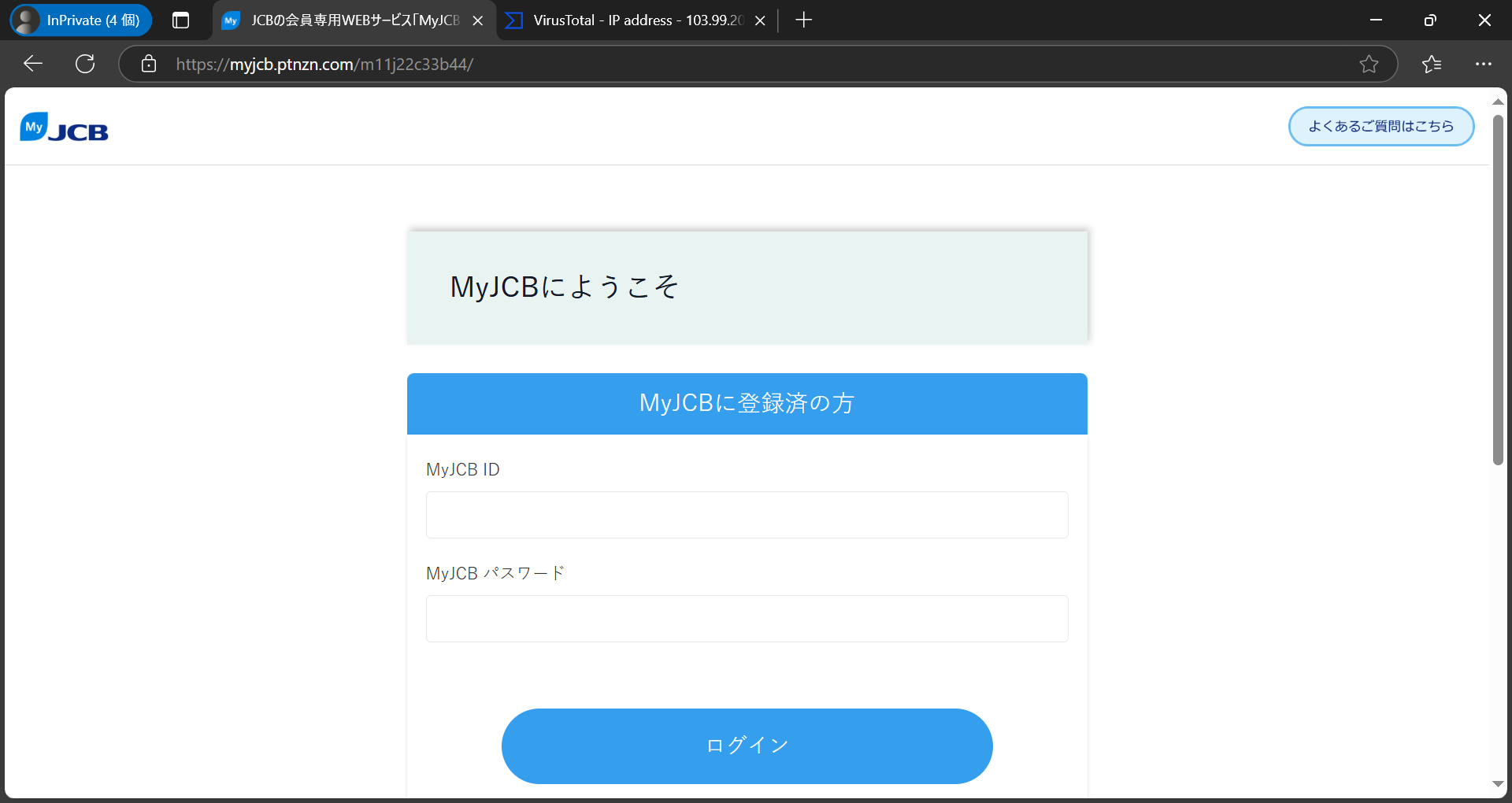The image size is (1512, 803).
Task: Minimize the browser window
Action: point(1376,20)
